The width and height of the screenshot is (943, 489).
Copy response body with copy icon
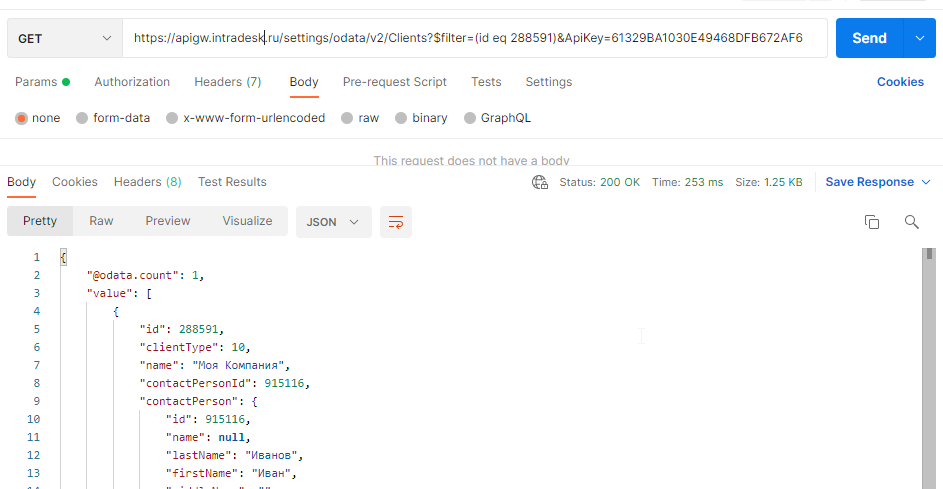coord(871,222)
